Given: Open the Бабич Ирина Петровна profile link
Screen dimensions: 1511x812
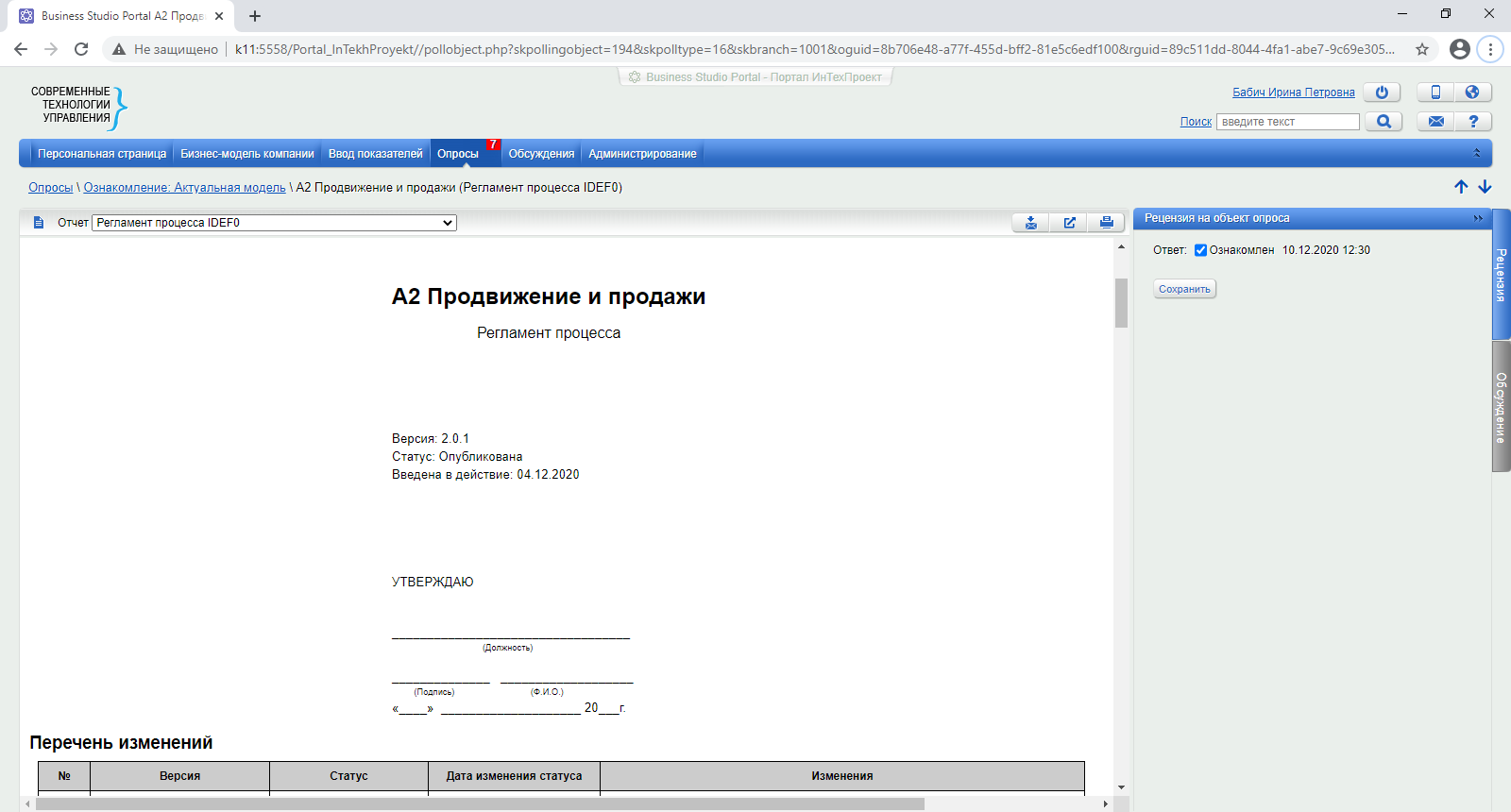Looking at the screenshot, I should point(1293,93).
